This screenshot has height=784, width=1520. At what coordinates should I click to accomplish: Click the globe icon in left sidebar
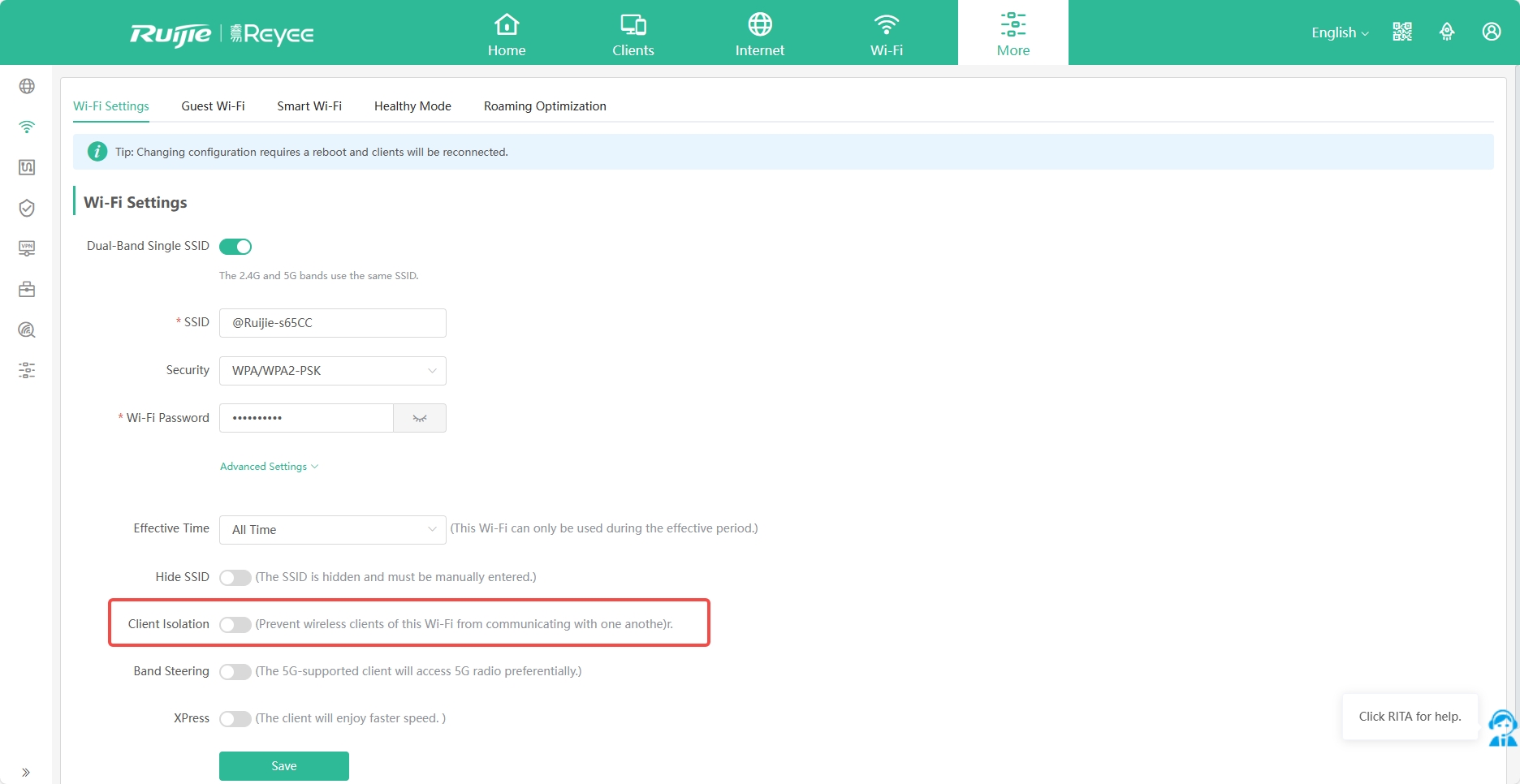tap(27, 86)
